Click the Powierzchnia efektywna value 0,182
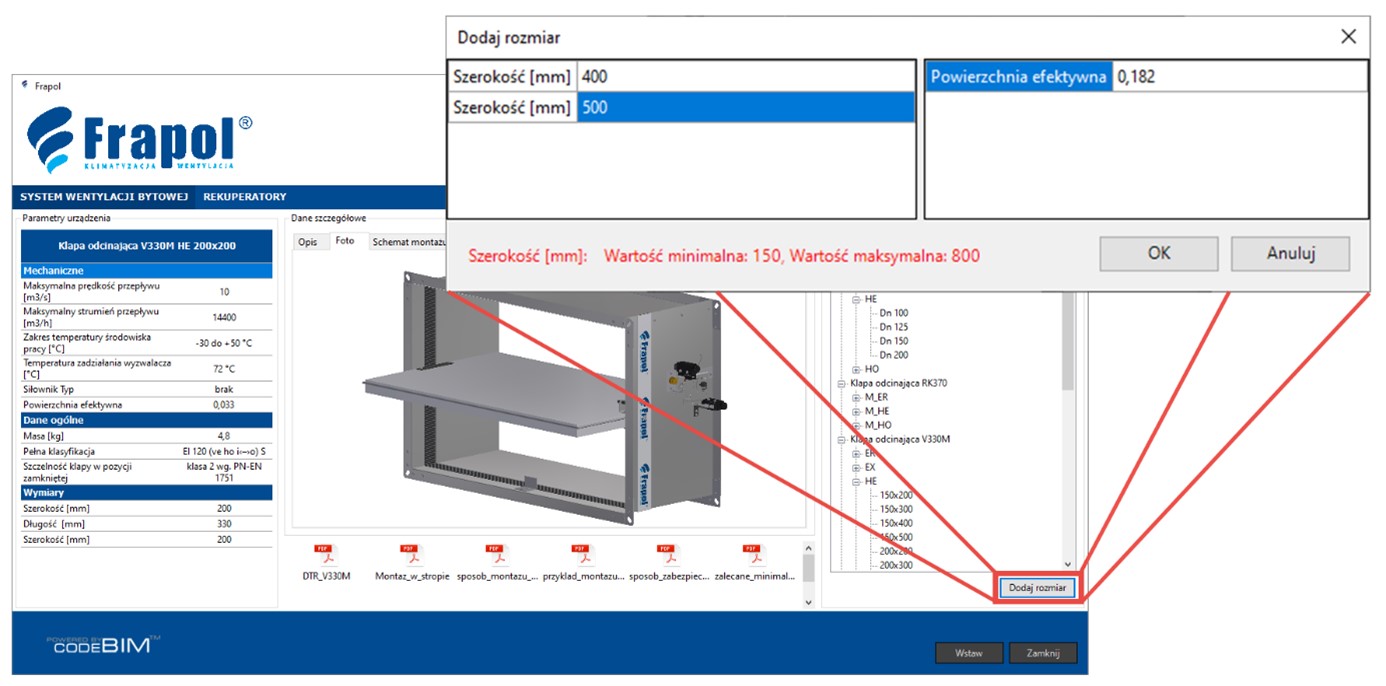The height and width of the screenshot is (686, 1386). (1239, 76)
